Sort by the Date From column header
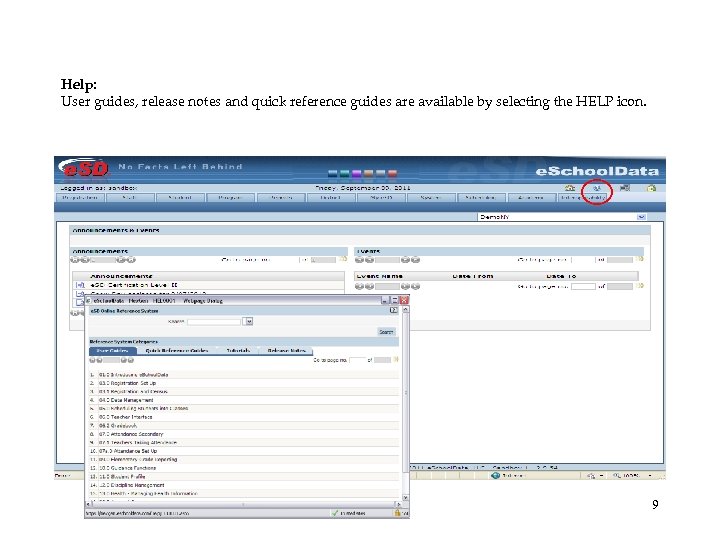 472,276
